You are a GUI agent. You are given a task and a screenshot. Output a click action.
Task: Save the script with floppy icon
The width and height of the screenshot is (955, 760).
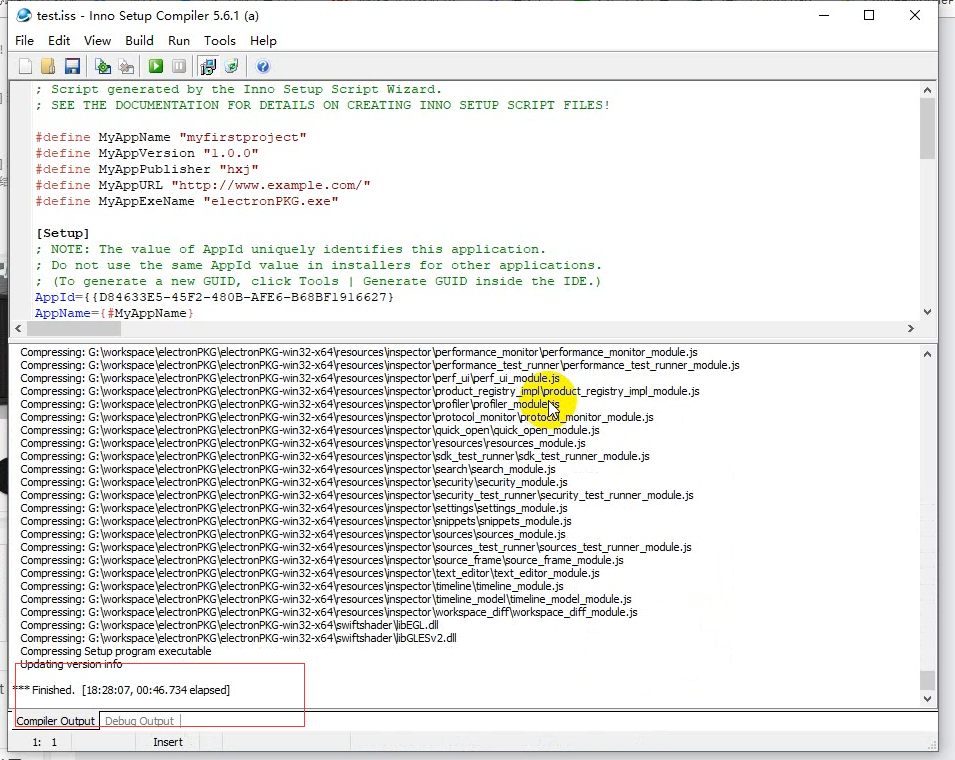pyautogui.click(x=72, y=66)
